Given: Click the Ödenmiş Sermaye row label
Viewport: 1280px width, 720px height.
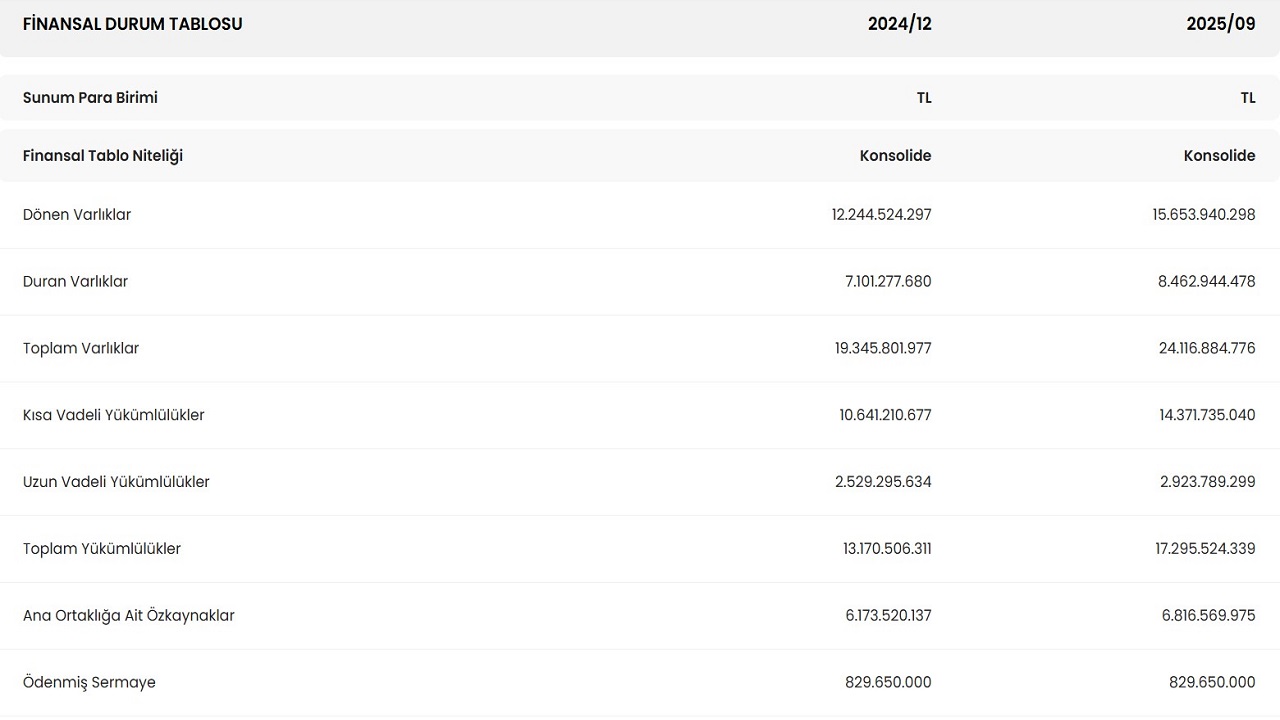Looking at the screenshot, I should (89, 683).
